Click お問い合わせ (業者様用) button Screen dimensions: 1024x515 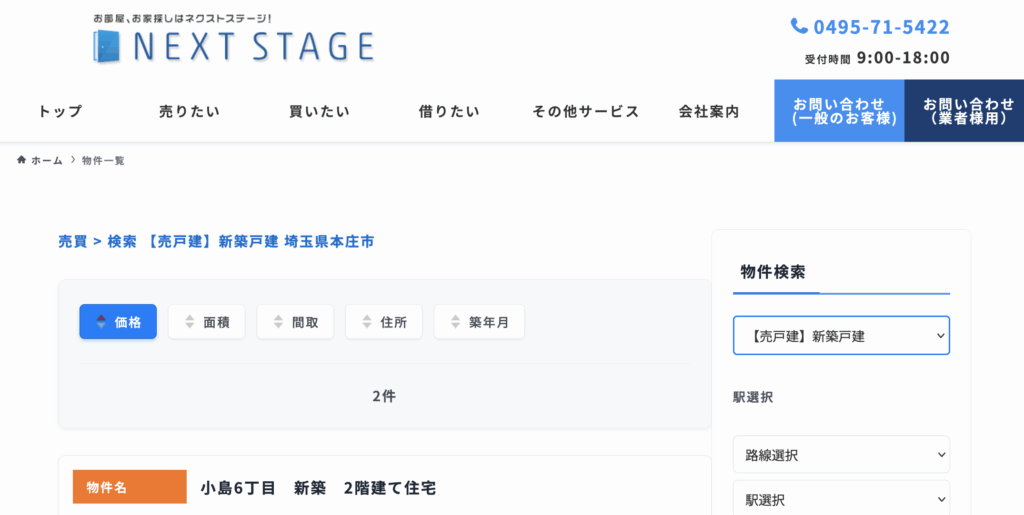point(964,111)
